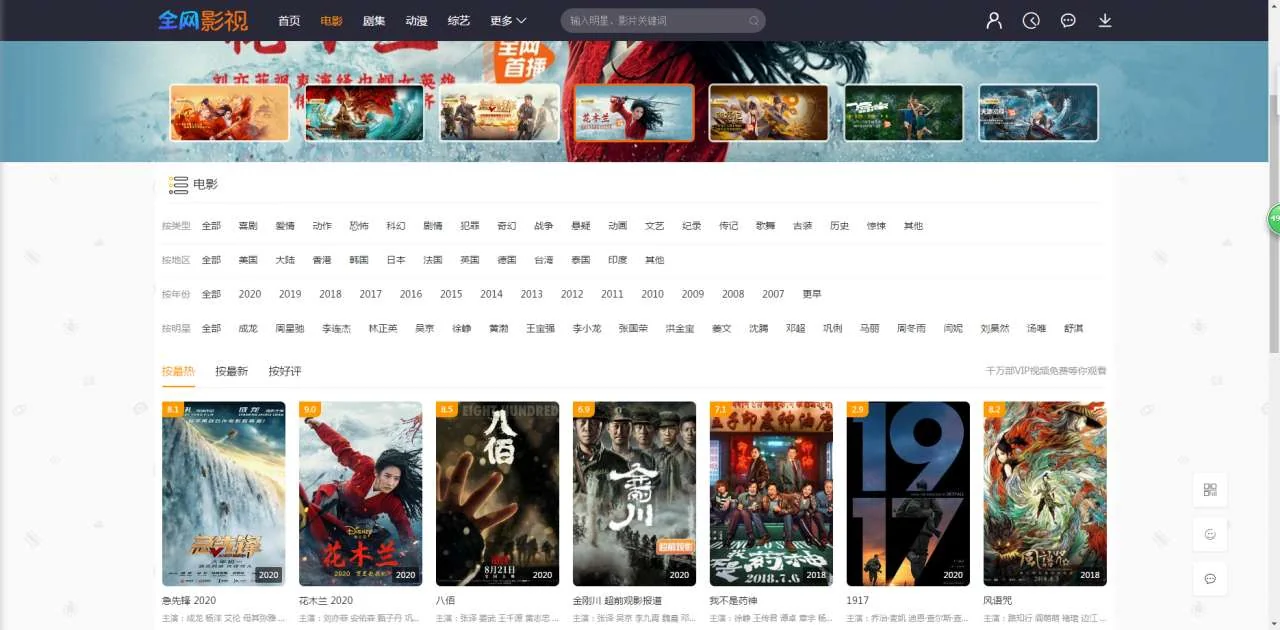Show the QR code floating button
The width and height of the screenshot is (1280, 630).
[1210, 490]
